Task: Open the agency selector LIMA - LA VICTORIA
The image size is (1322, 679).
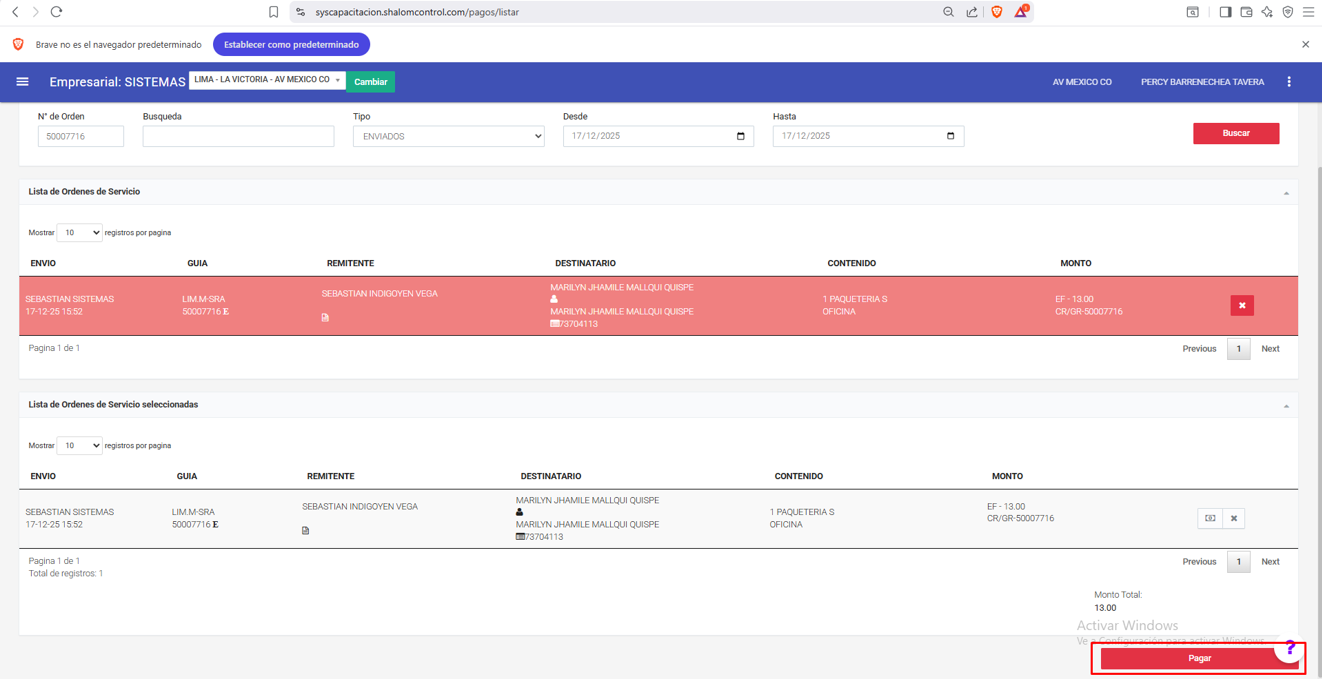Action: pos(266,80)
